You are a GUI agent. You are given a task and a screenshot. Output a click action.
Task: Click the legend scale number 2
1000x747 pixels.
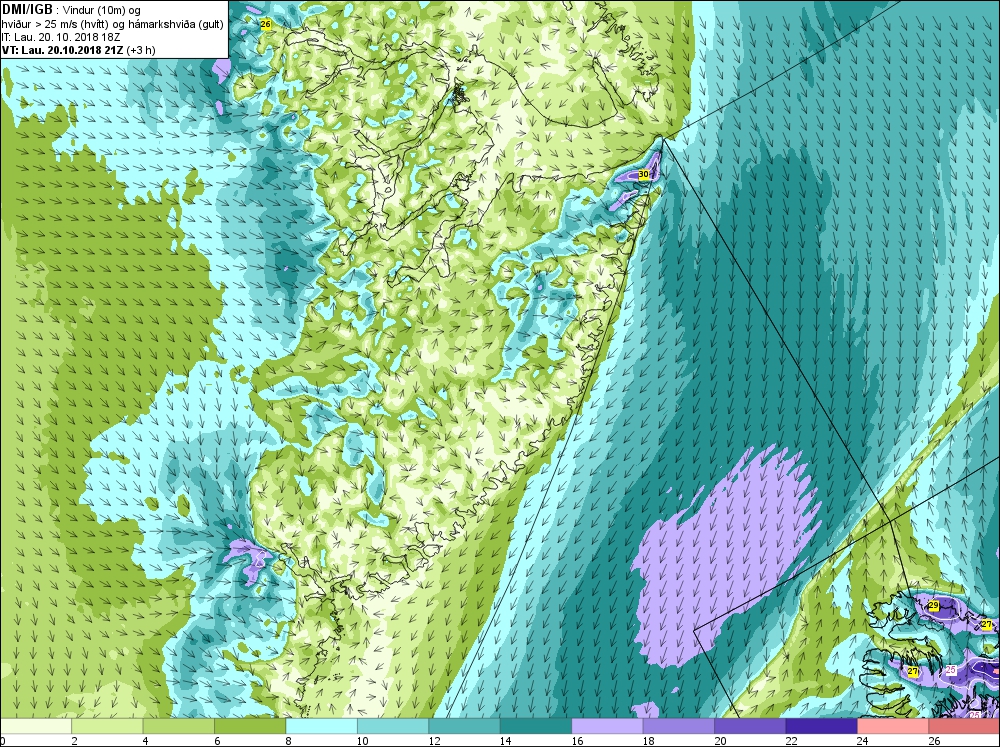coord(75,741)
